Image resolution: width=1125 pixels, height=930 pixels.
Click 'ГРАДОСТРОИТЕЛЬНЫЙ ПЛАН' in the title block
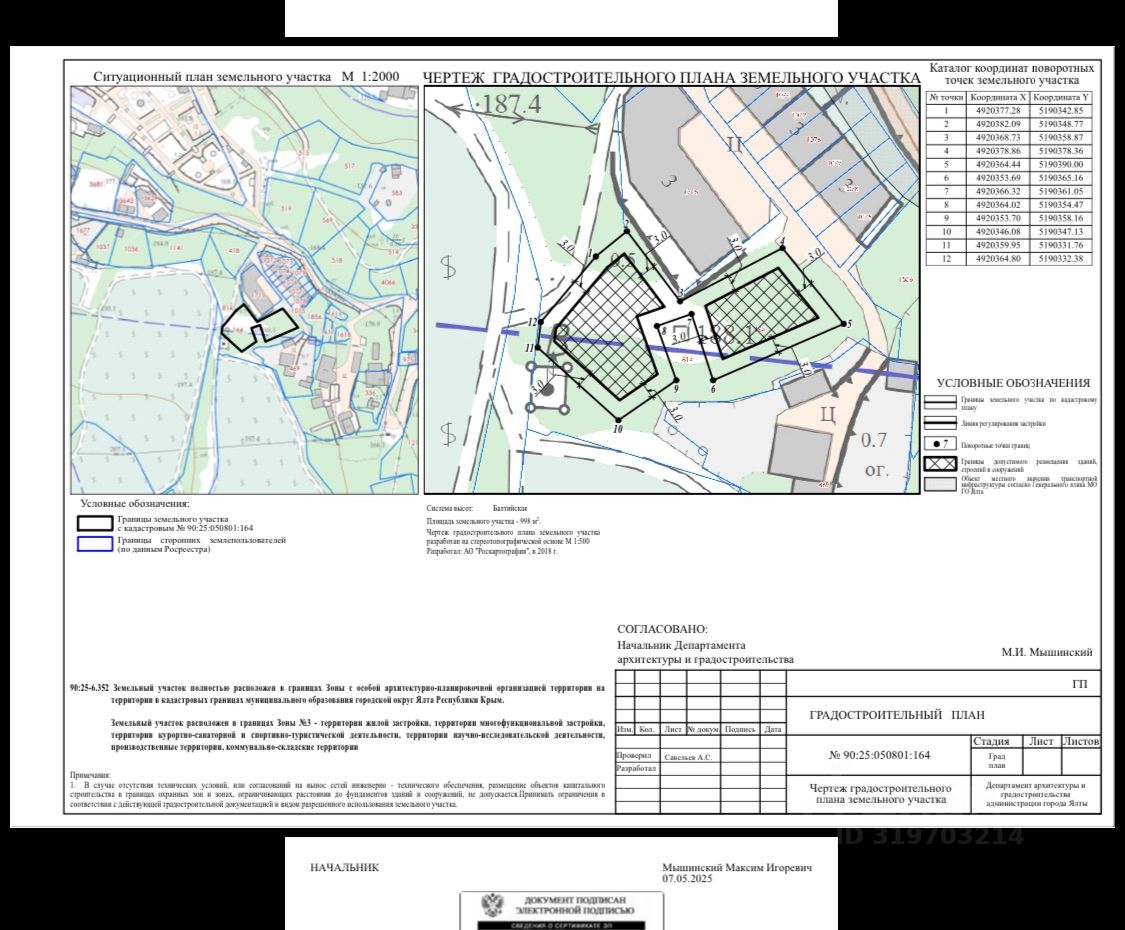[897, 715]
